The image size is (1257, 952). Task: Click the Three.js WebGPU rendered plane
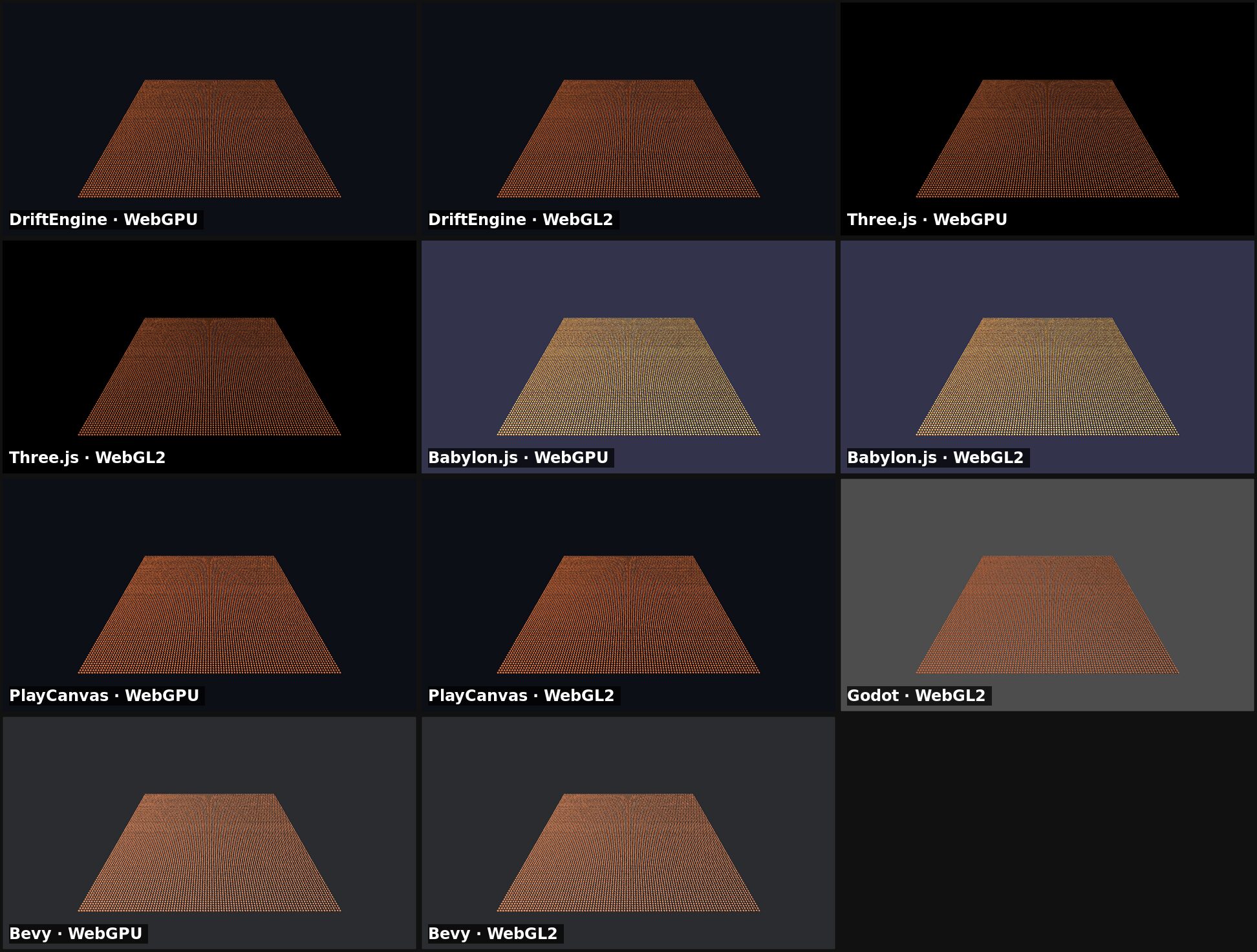[x=1047, y=138]
